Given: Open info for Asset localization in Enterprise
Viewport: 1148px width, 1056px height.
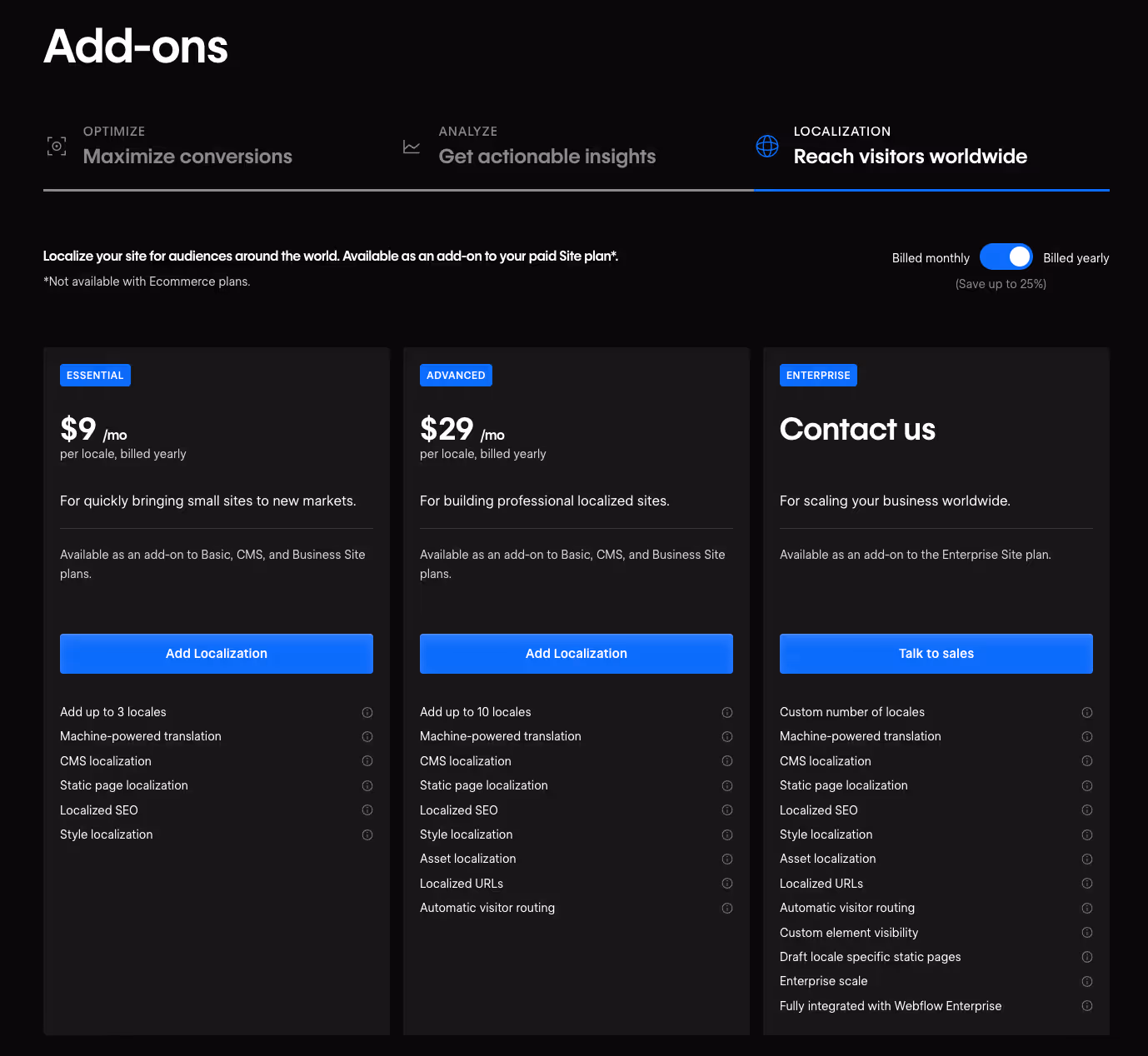Looking at the screenshot, I should 1086,859.
